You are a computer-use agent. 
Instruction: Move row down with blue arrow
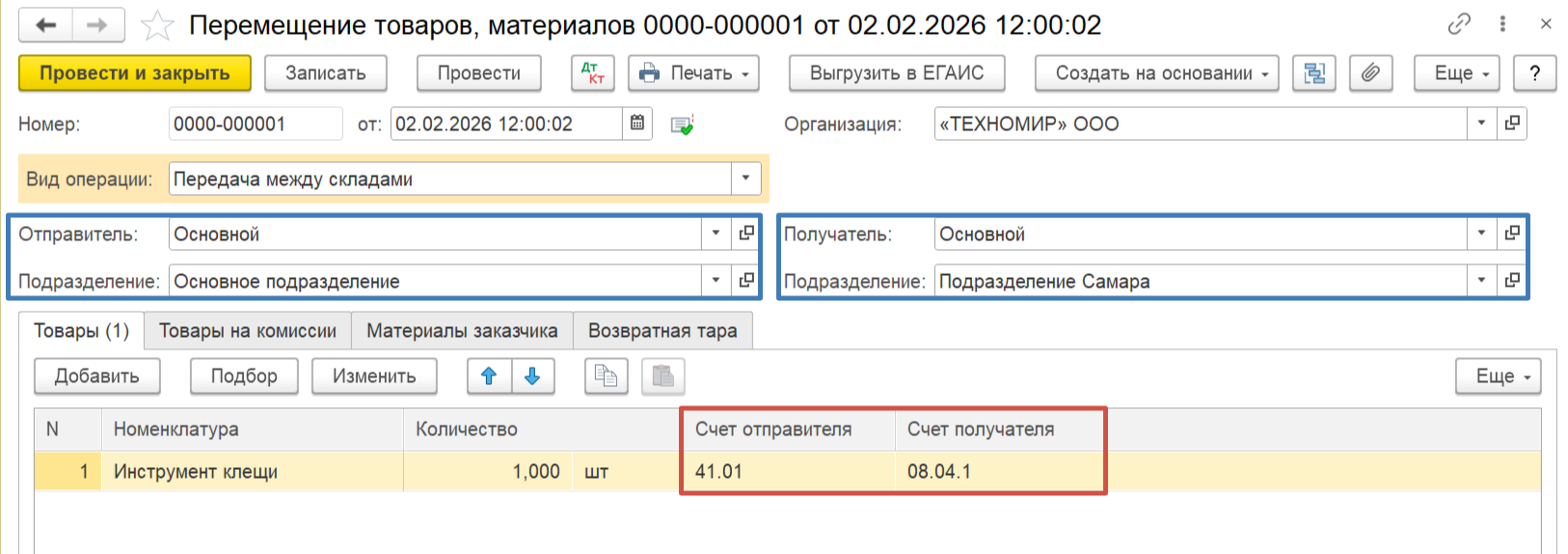click(x=532, y=376)
